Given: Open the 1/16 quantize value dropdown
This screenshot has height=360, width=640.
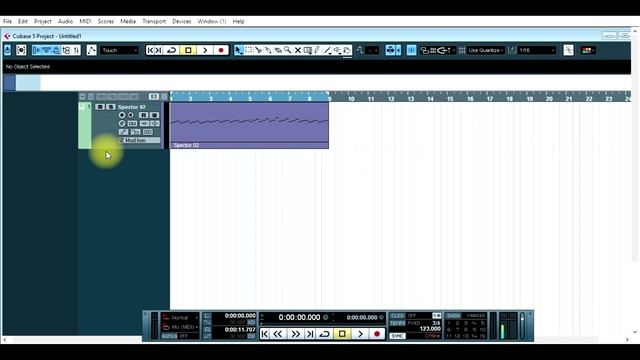Looking at the screenshot, I should coord(537,50).
